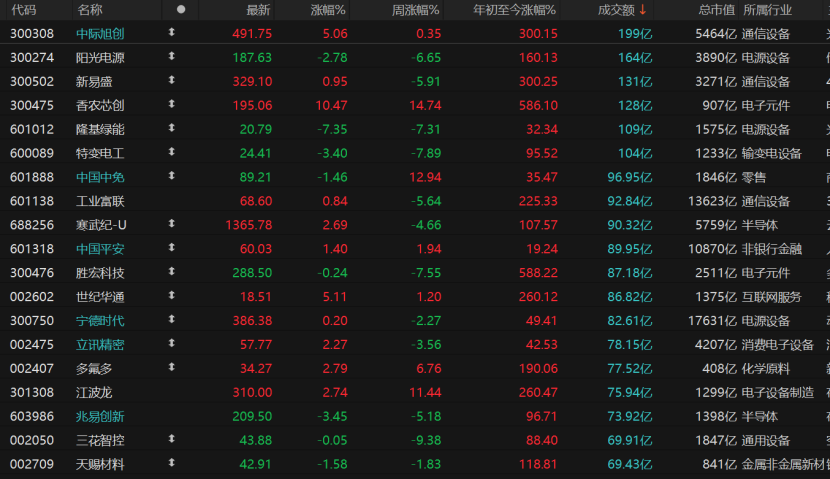Viewport: 830px width, 479px height.
Task: Open stock 中国中免 by its name
Action: pos(100,177)
